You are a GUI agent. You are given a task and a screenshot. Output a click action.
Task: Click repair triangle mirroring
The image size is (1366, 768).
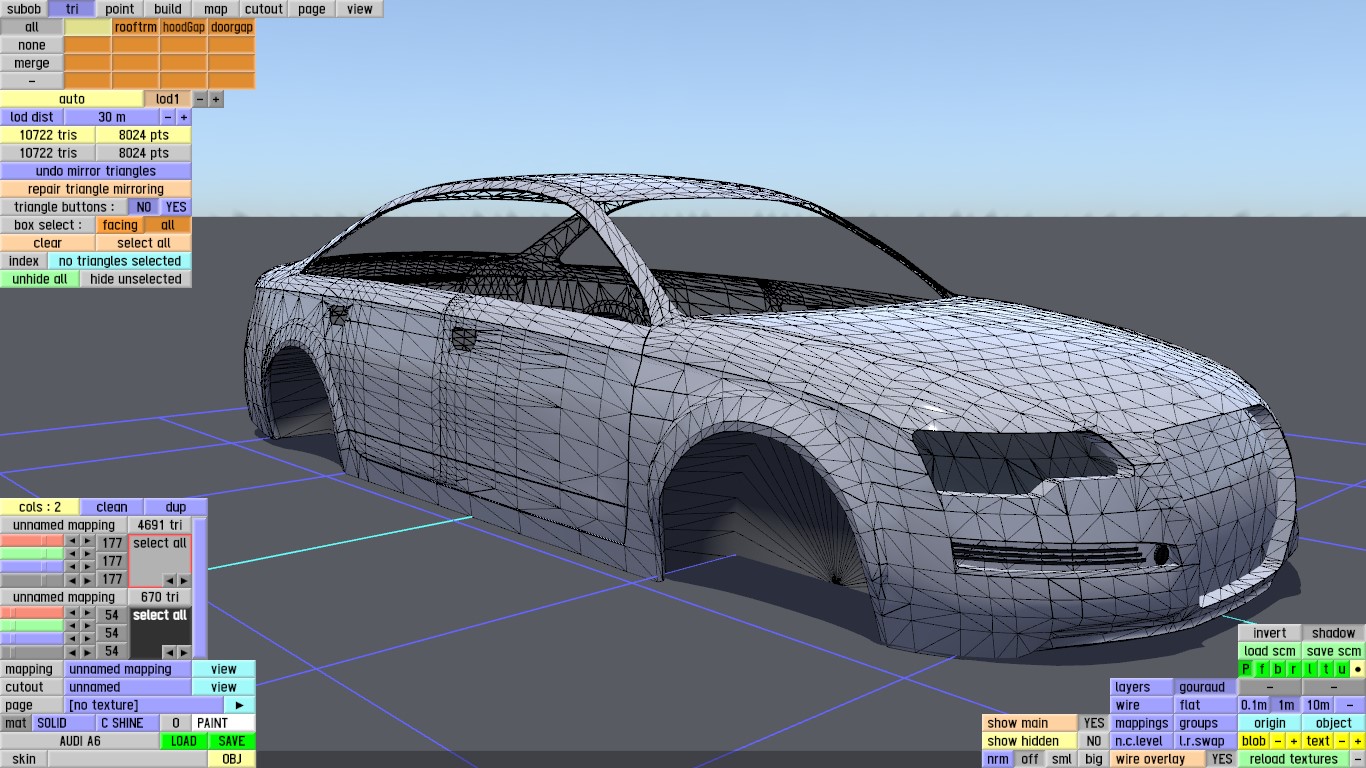tap(96, 189)
